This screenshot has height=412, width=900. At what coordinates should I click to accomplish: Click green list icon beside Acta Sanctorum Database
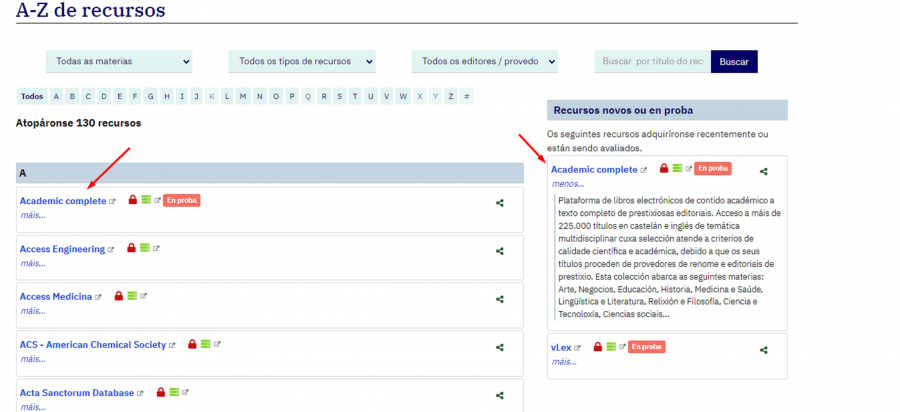pos(173,393)
